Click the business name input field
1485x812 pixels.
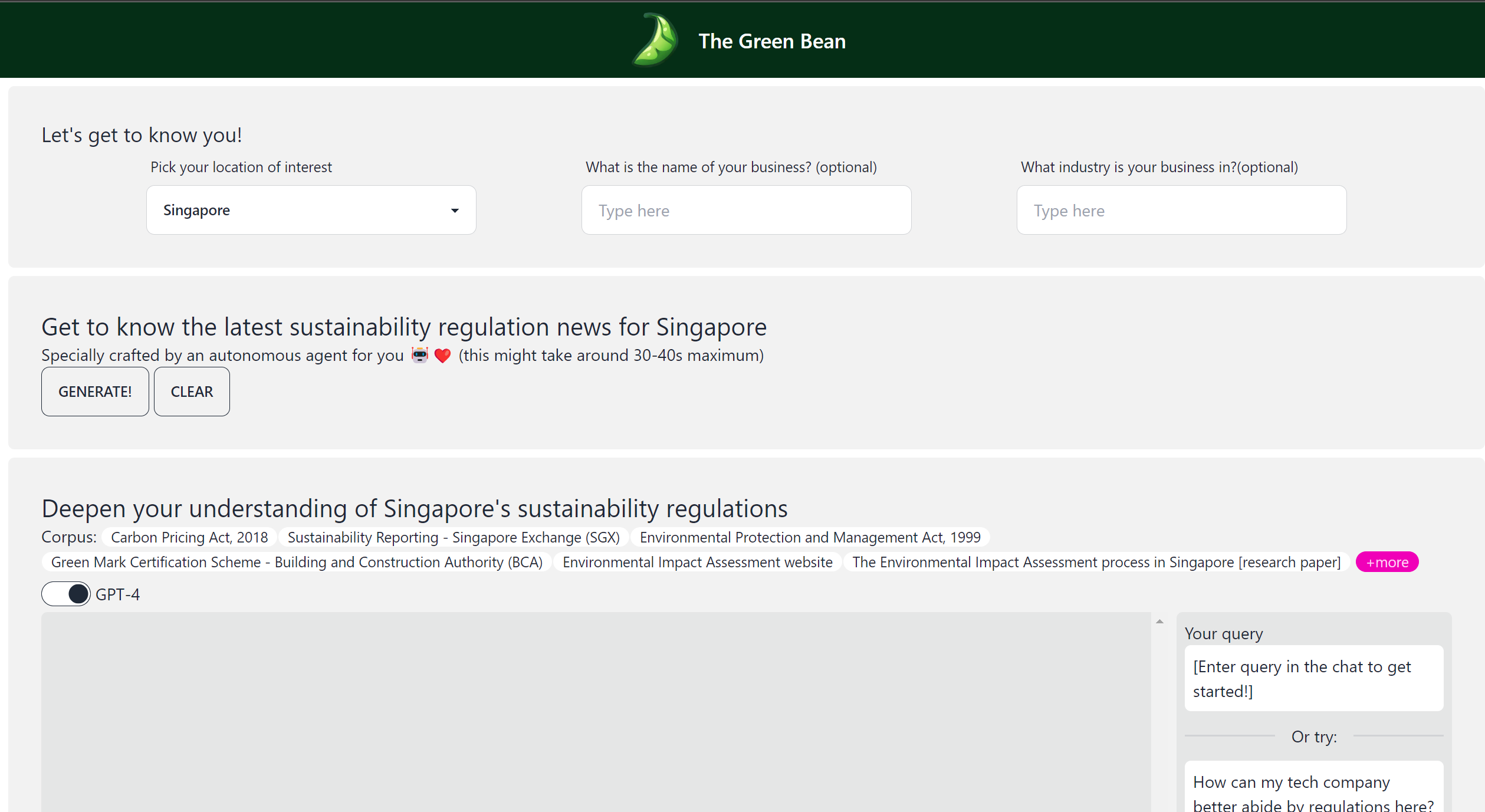click(x=746, y=210)
